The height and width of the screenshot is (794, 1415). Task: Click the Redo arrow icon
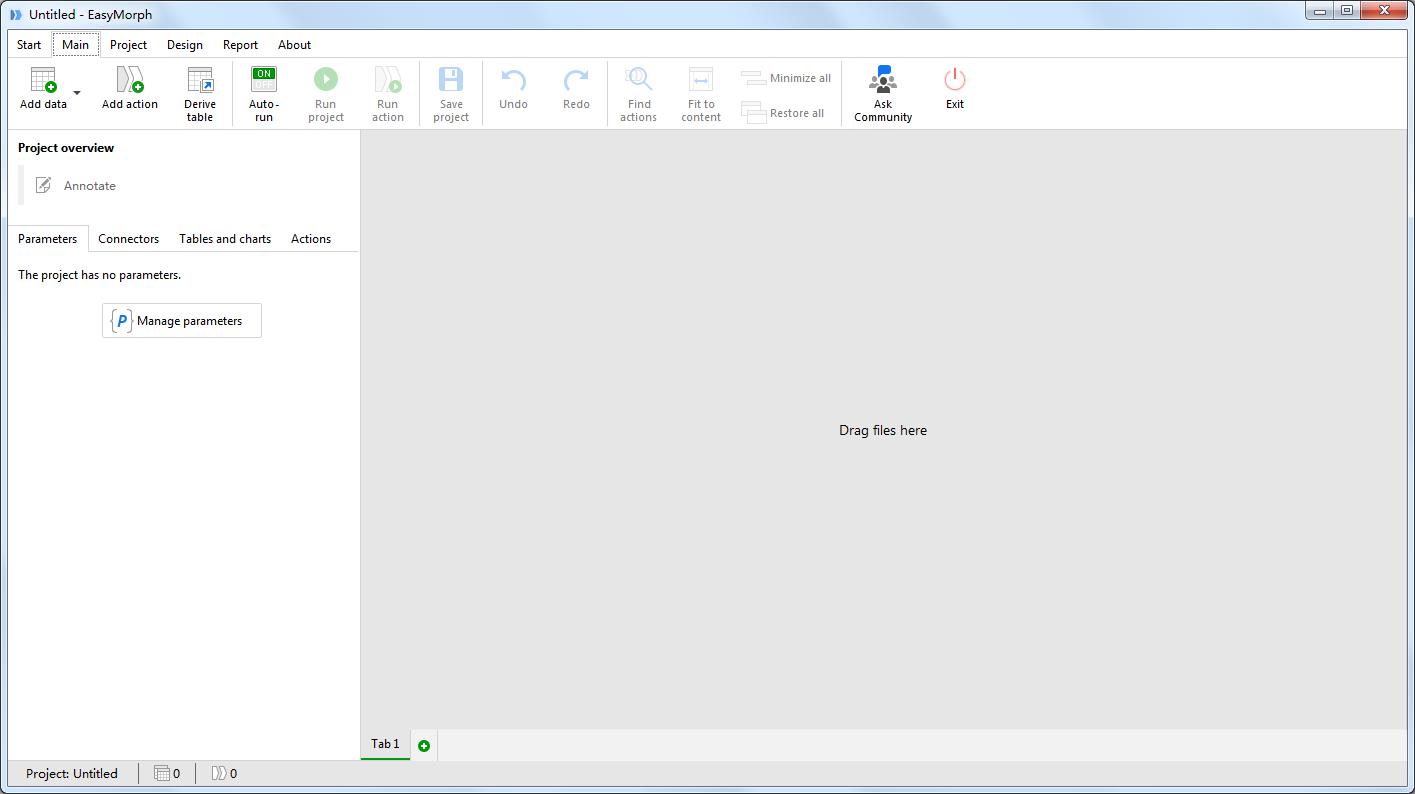[576, 80]
